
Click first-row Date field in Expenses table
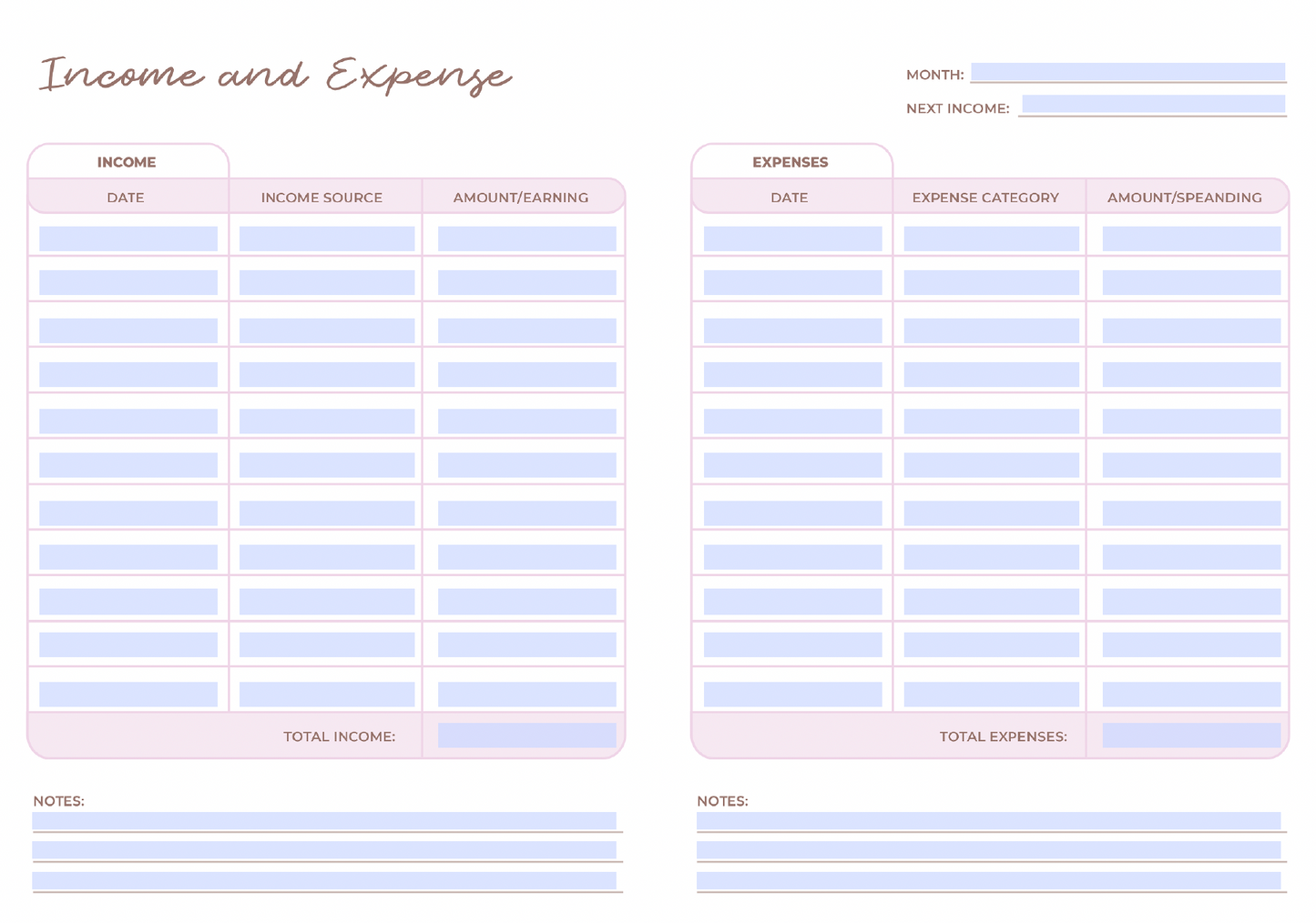coord(793,238)
